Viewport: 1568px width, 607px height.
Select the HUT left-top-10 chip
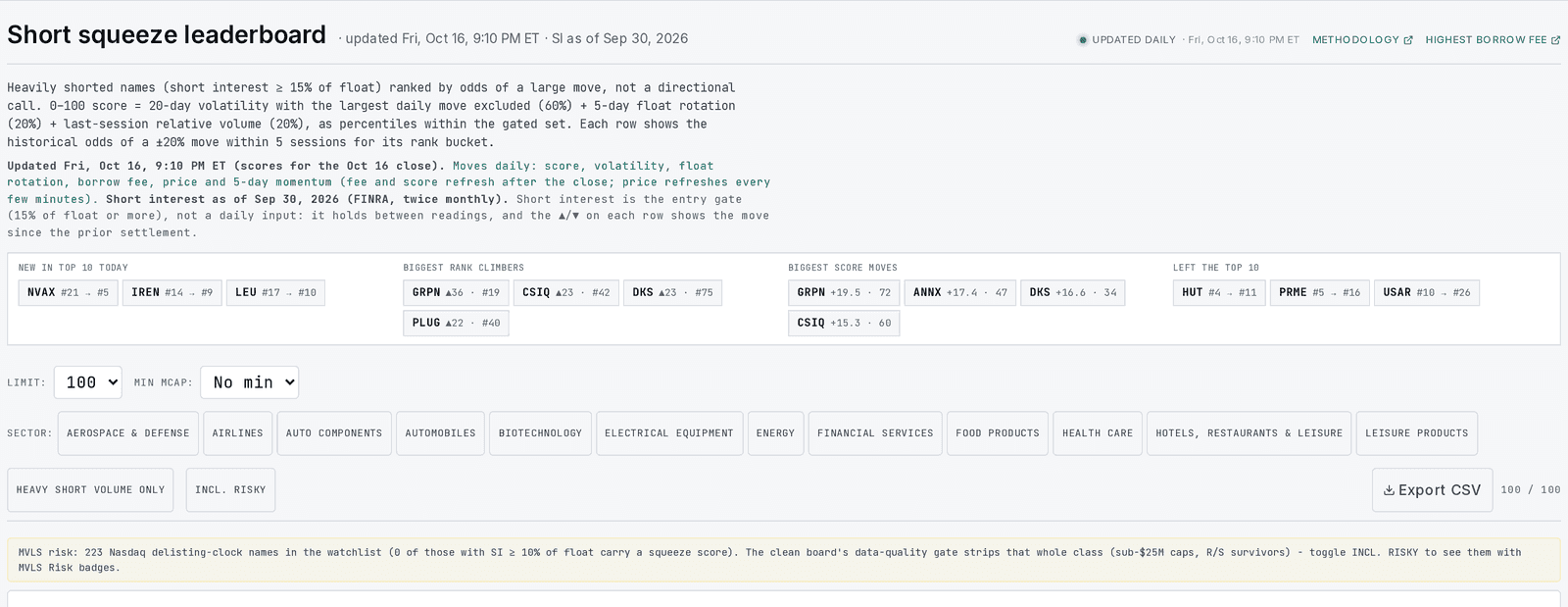click(x=1219, y=293)
